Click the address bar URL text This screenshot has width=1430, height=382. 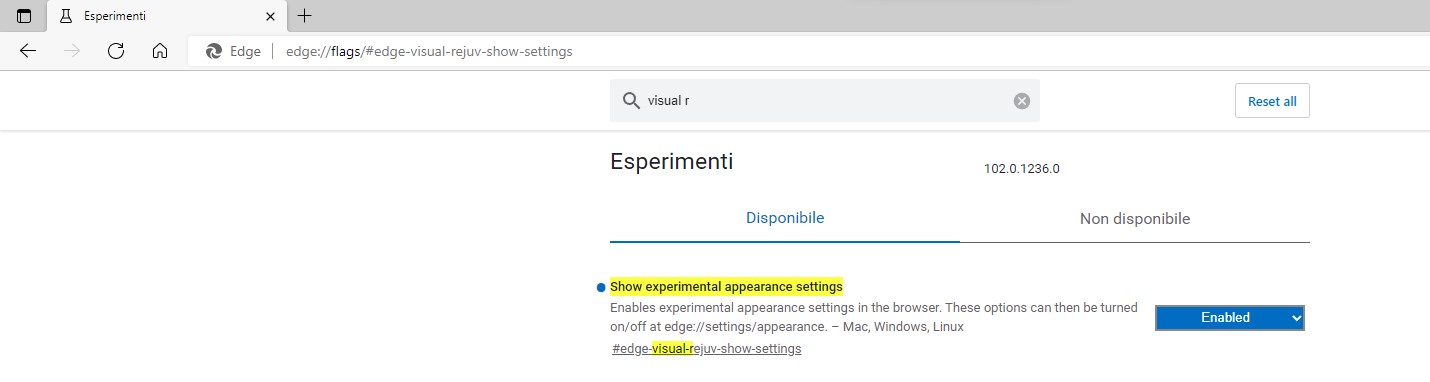(429, 51)
